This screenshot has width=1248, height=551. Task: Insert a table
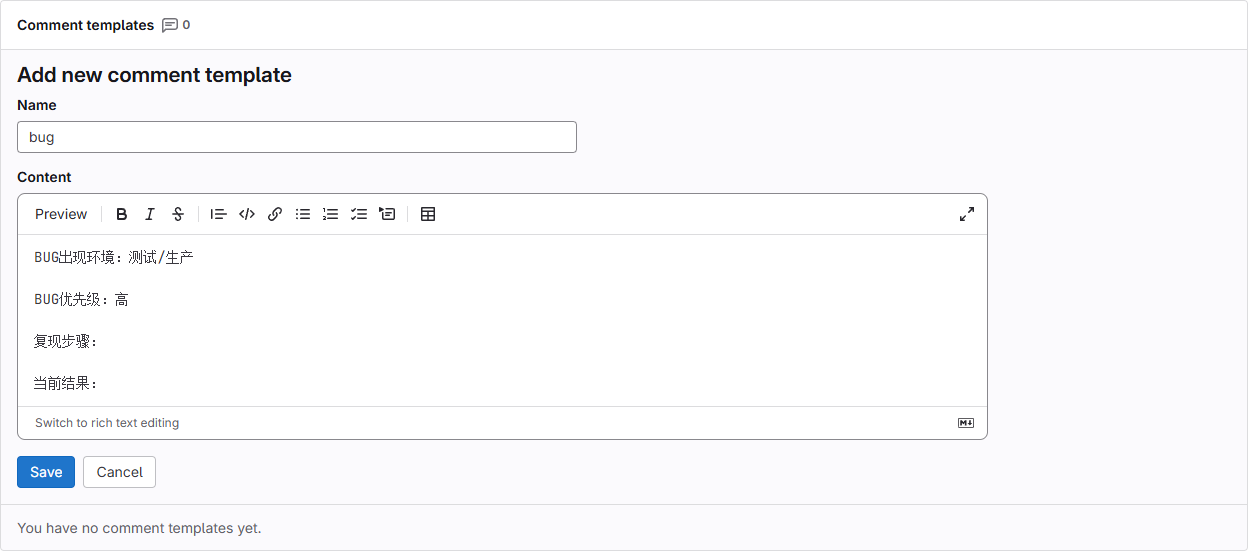coord(428,214)
